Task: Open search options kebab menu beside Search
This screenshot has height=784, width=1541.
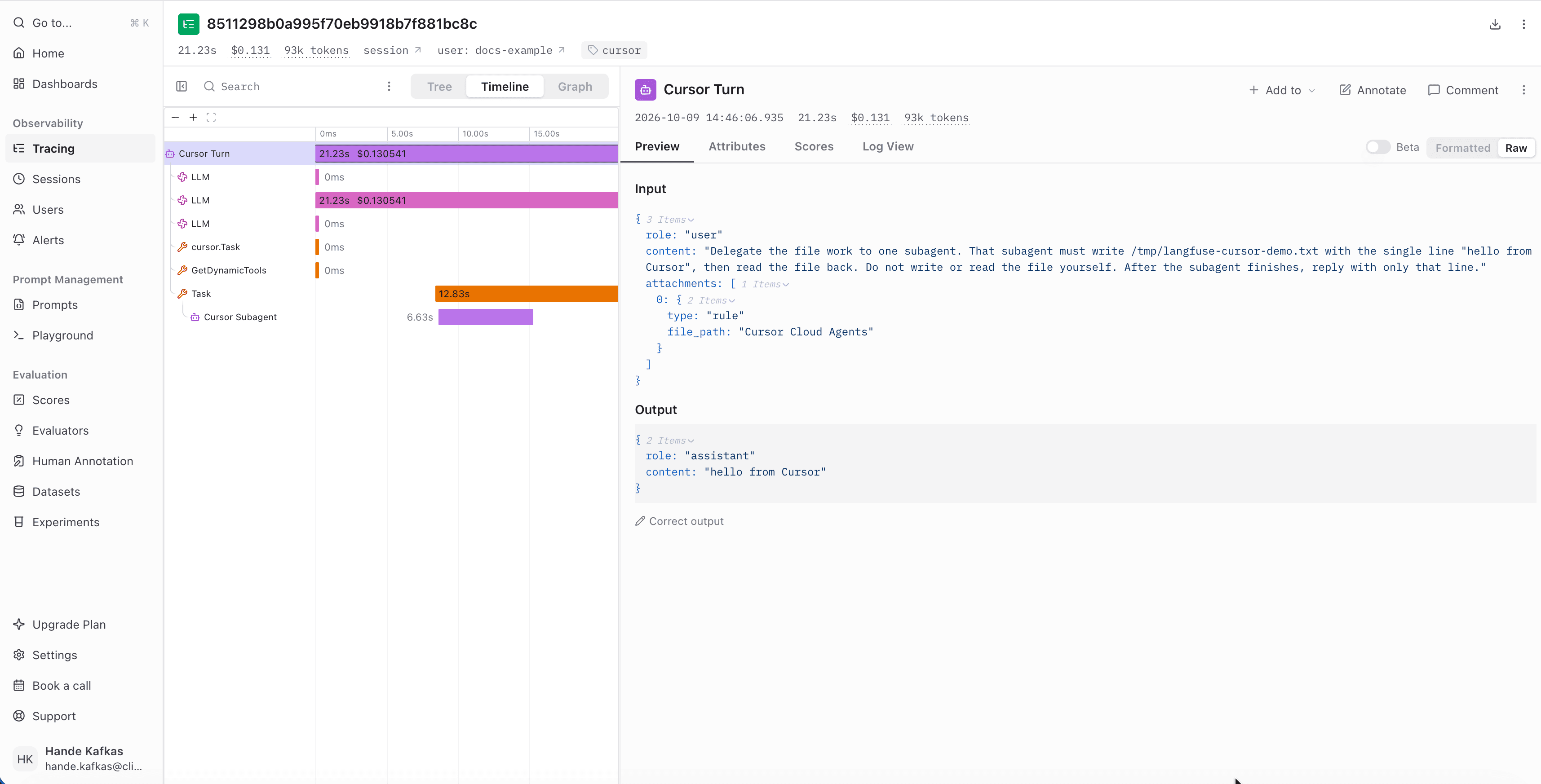Action: coord(389,86)
